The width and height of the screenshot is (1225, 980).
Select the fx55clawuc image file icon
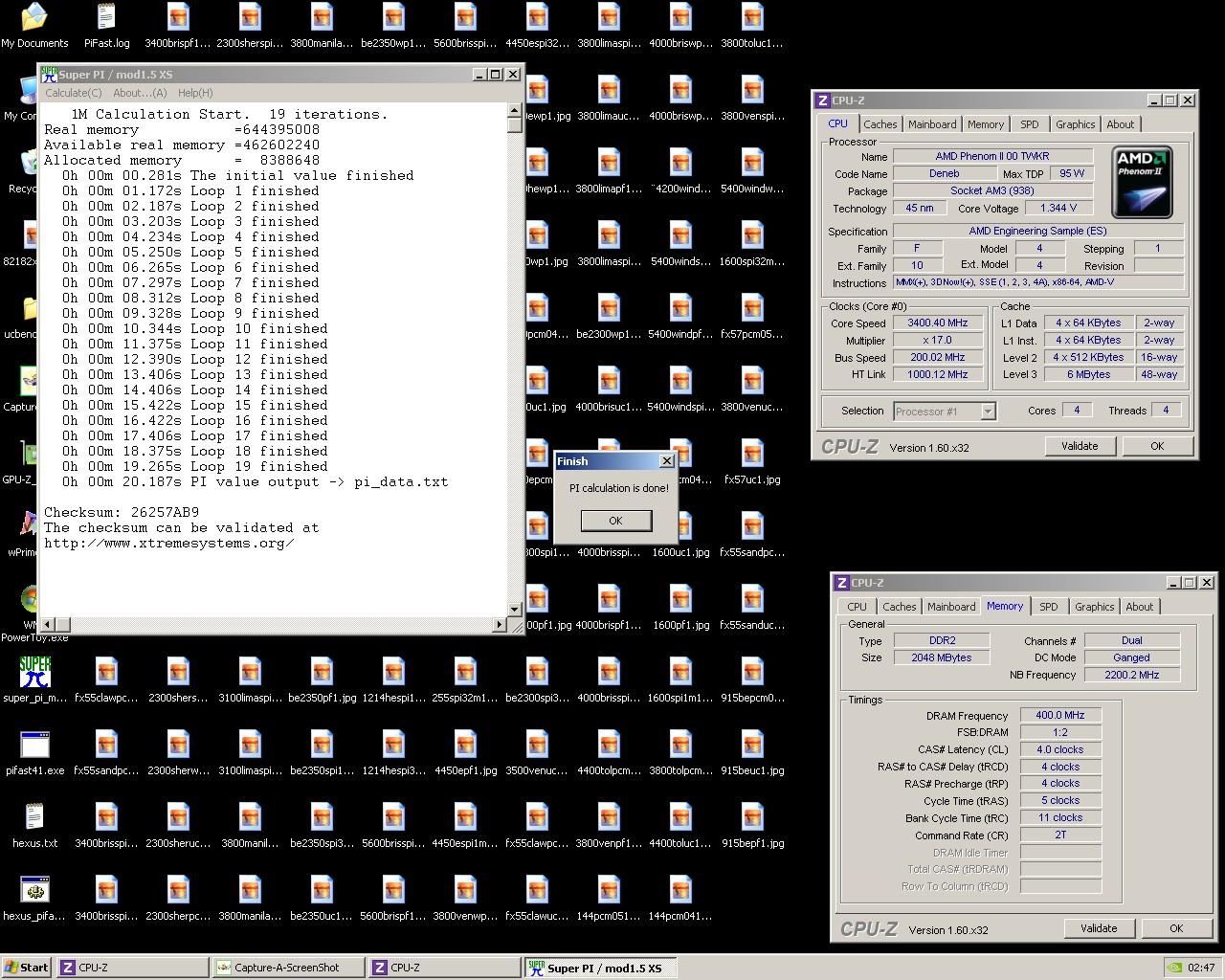pos(537,890)
